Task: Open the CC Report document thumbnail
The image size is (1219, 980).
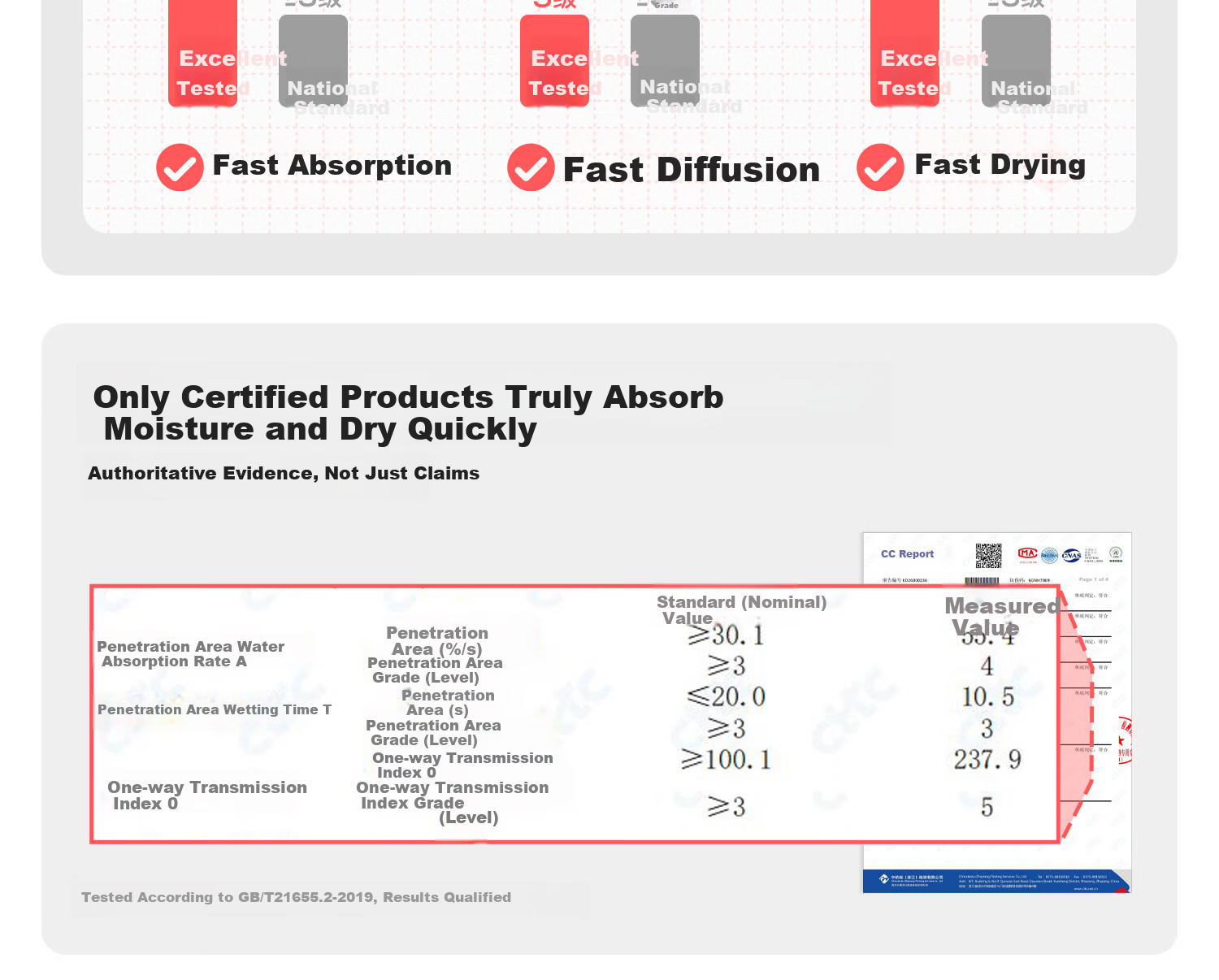Action: [x=997, y=713]
